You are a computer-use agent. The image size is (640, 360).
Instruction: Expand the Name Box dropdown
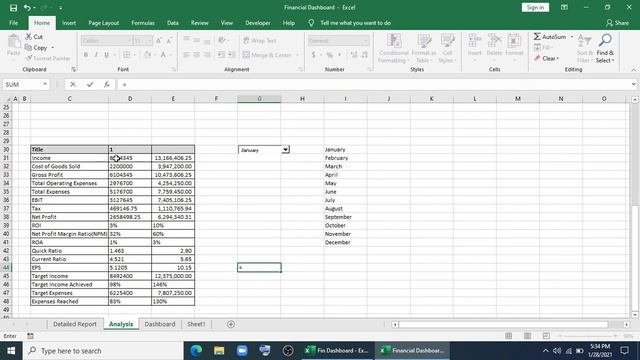pyautogui.click(x=45, y=84)
